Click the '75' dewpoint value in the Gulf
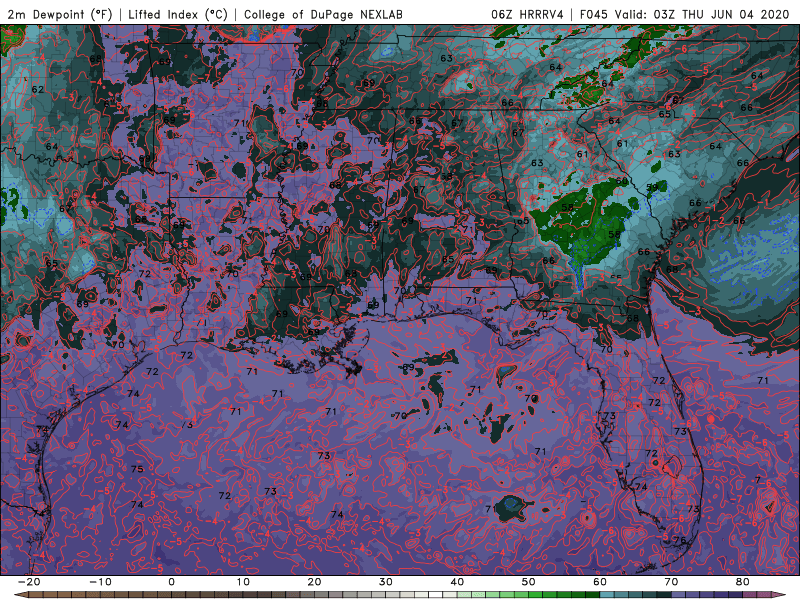The height and width of the screenshot is (600, 800). [x=137, y=469]
